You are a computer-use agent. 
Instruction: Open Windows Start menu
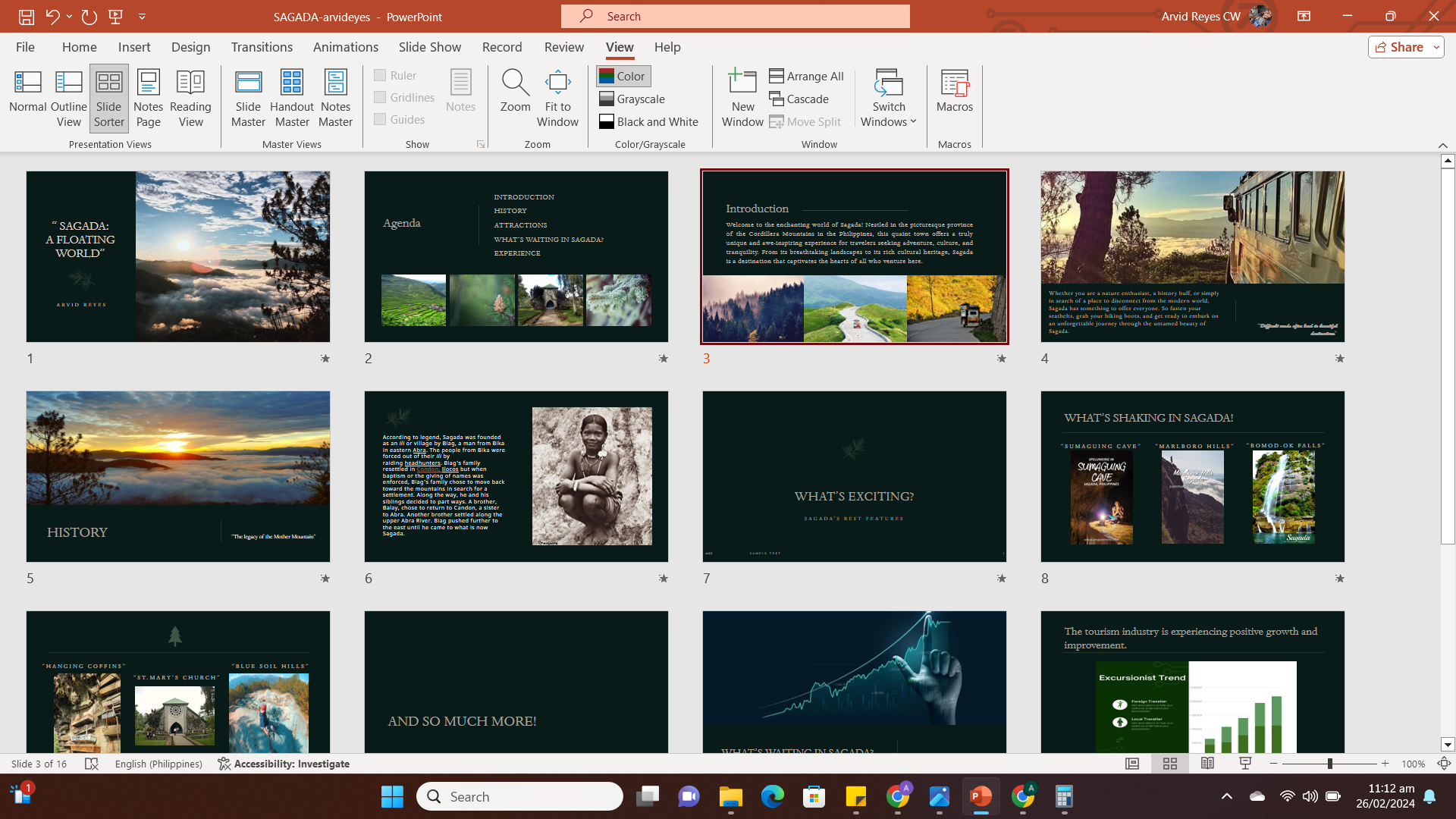392,796
